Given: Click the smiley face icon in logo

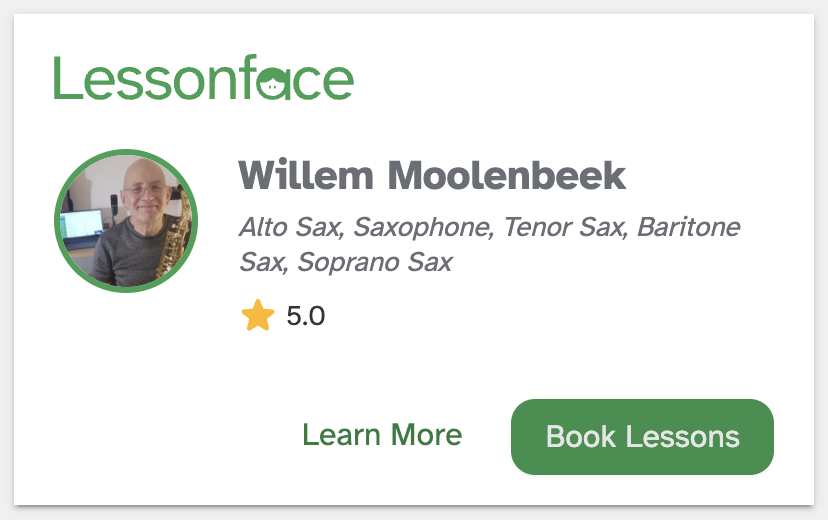Looking at the screenshot, I should point(272,85).
